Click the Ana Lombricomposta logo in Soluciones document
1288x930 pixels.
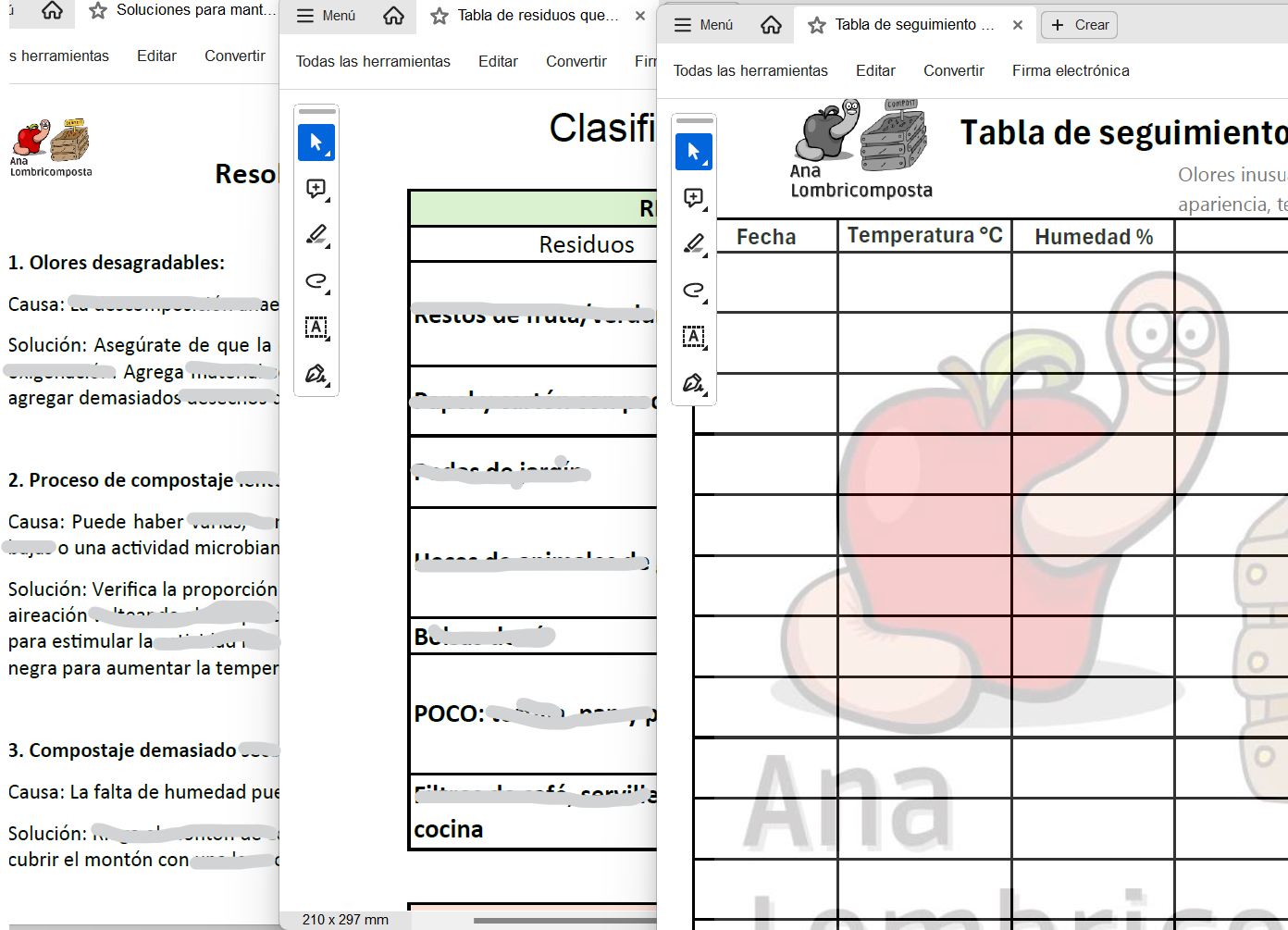pyautogui.click(x=51, y=147)
